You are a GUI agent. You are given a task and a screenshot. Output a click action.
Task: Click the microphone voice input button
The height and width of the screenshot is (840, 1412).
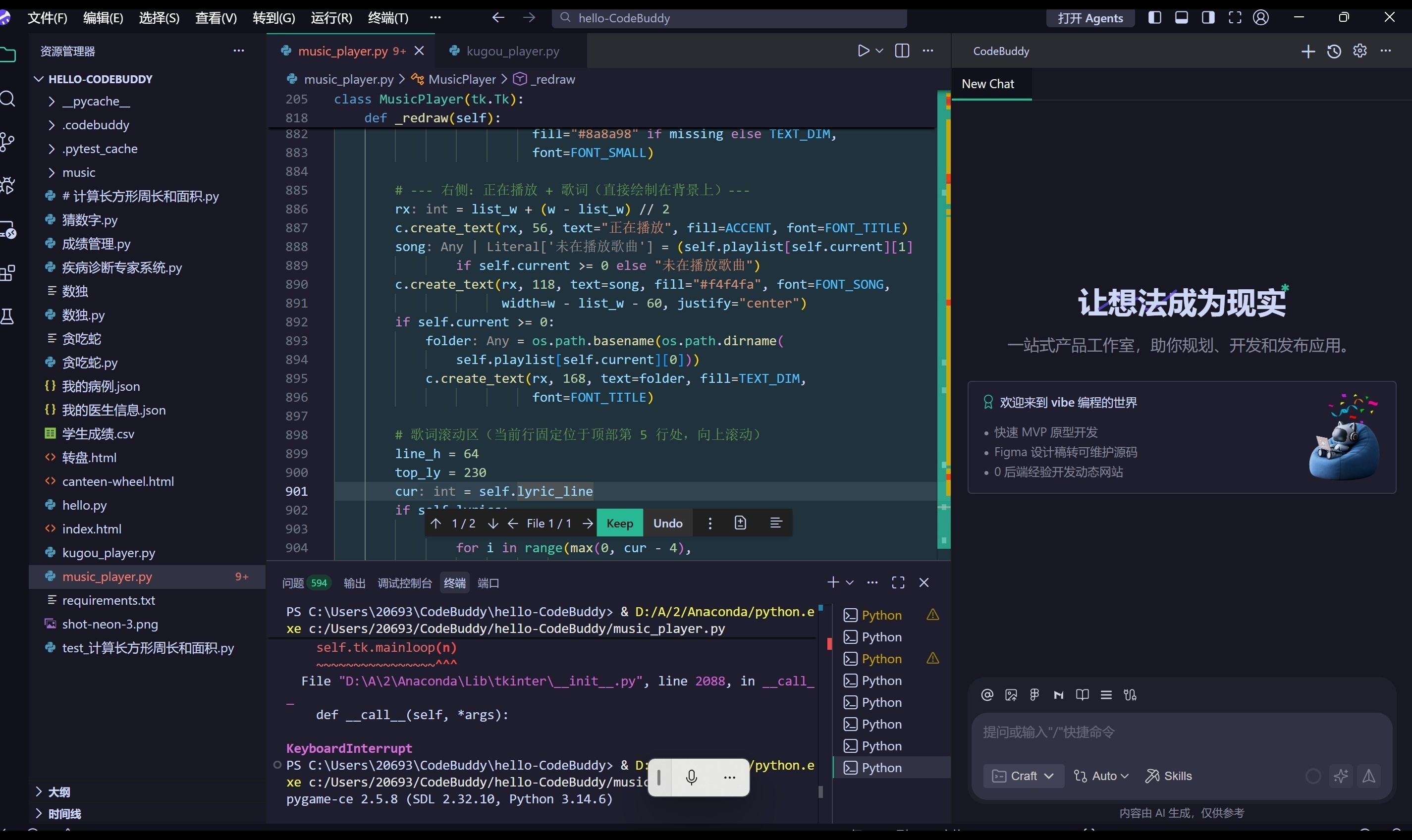691,777
